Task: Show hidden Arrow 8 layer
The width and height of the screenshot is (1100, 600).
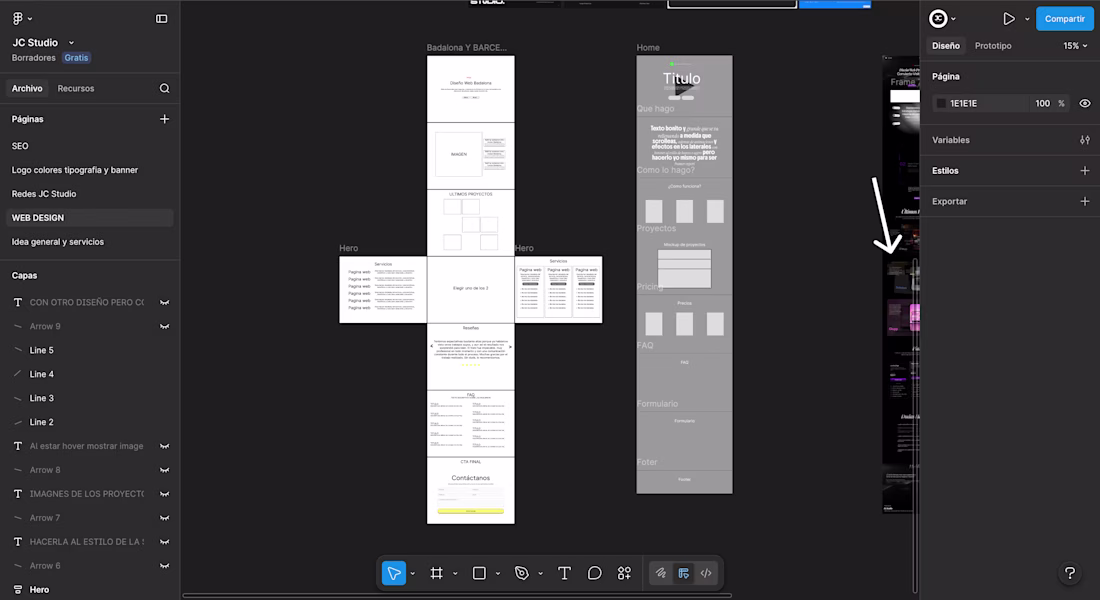Action: click(164, 470)
